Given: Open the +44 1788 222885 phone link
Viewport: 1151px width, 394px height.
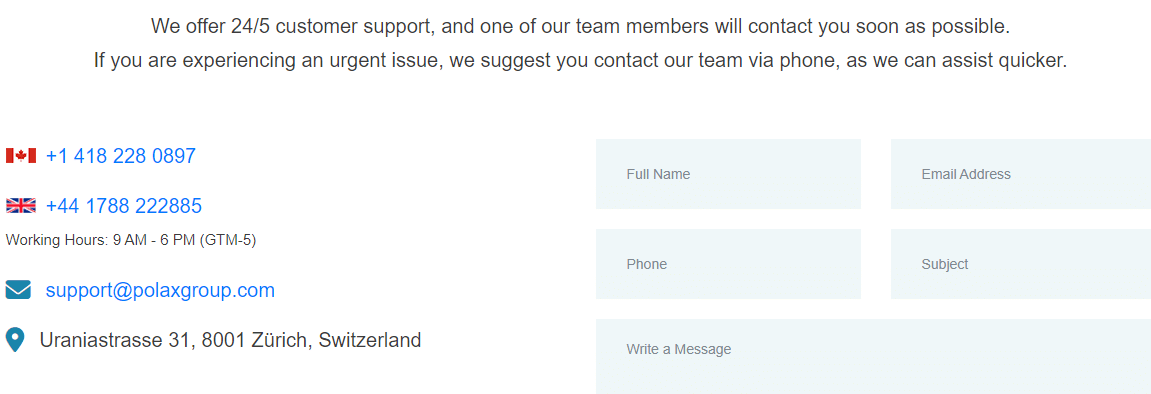Looking at the screenshot, I should point(123,205).
